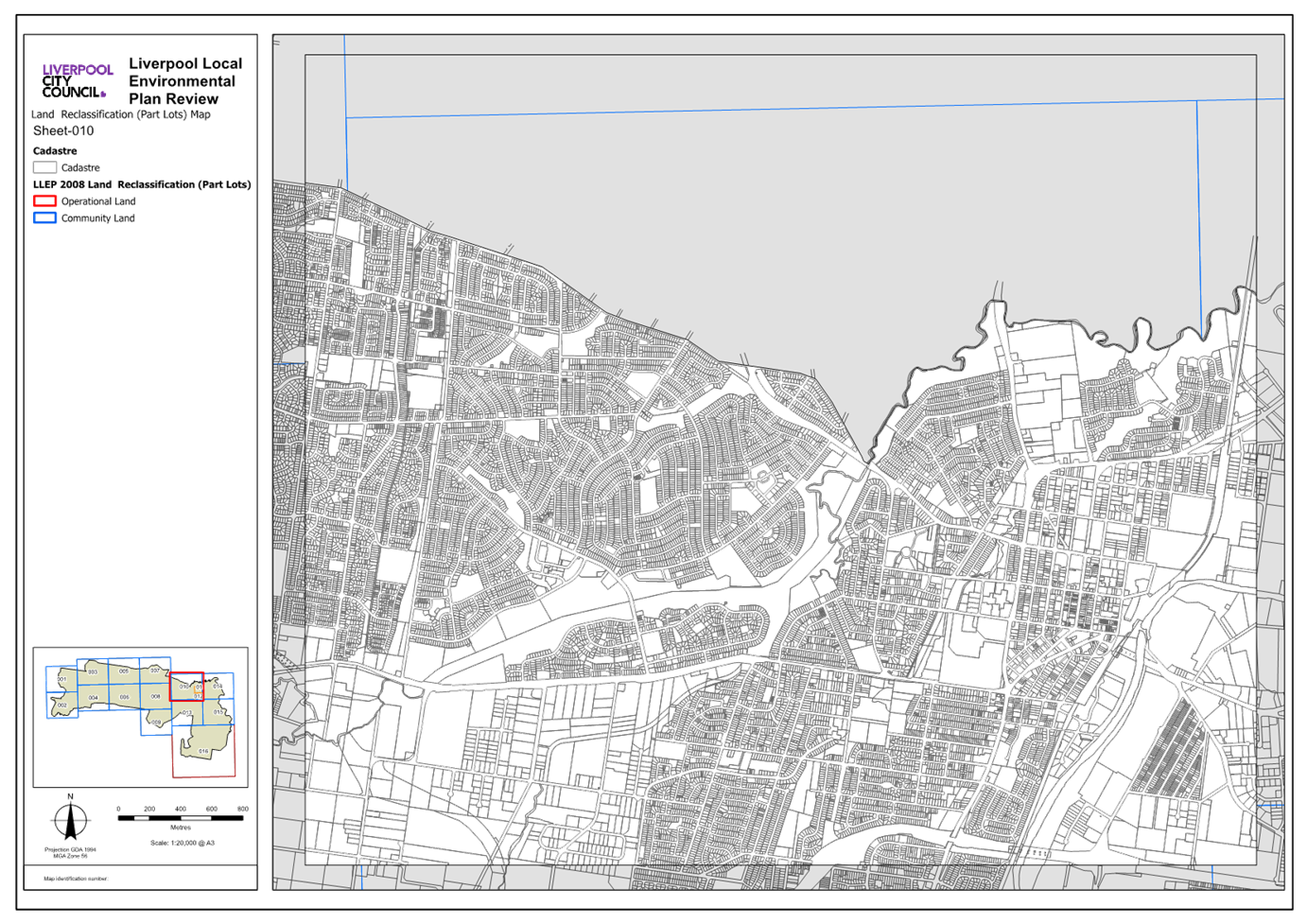Click the 'Map identification number:' text
This screenshot has height=924, width=1307.
click(76, 879)
